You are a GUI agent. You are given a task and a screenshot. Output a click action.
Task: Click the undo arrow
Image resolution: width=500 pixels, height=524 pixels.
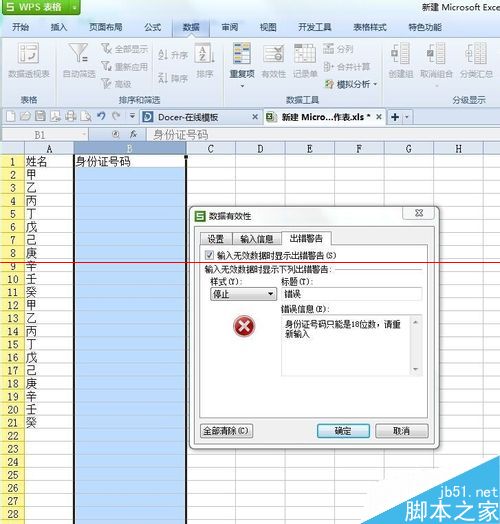tap(101, 116)
